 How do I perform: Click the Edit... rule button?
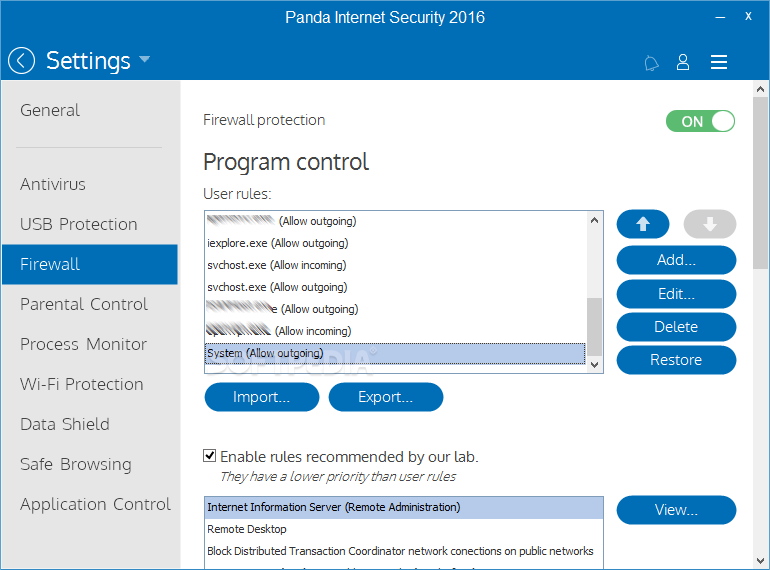[x=676, y=294]
